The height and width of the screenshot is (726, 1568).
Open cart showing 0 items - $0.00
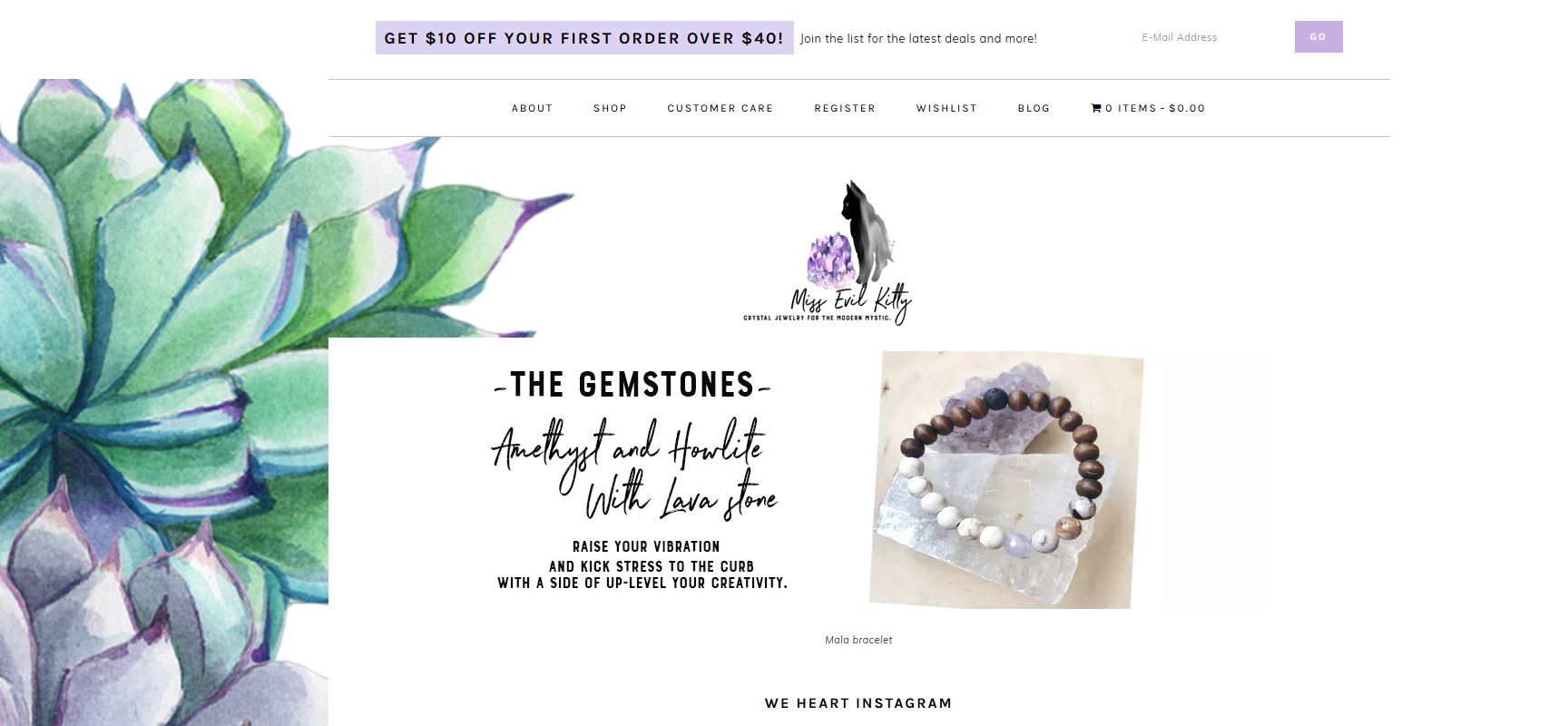[x=1148, y=108]
